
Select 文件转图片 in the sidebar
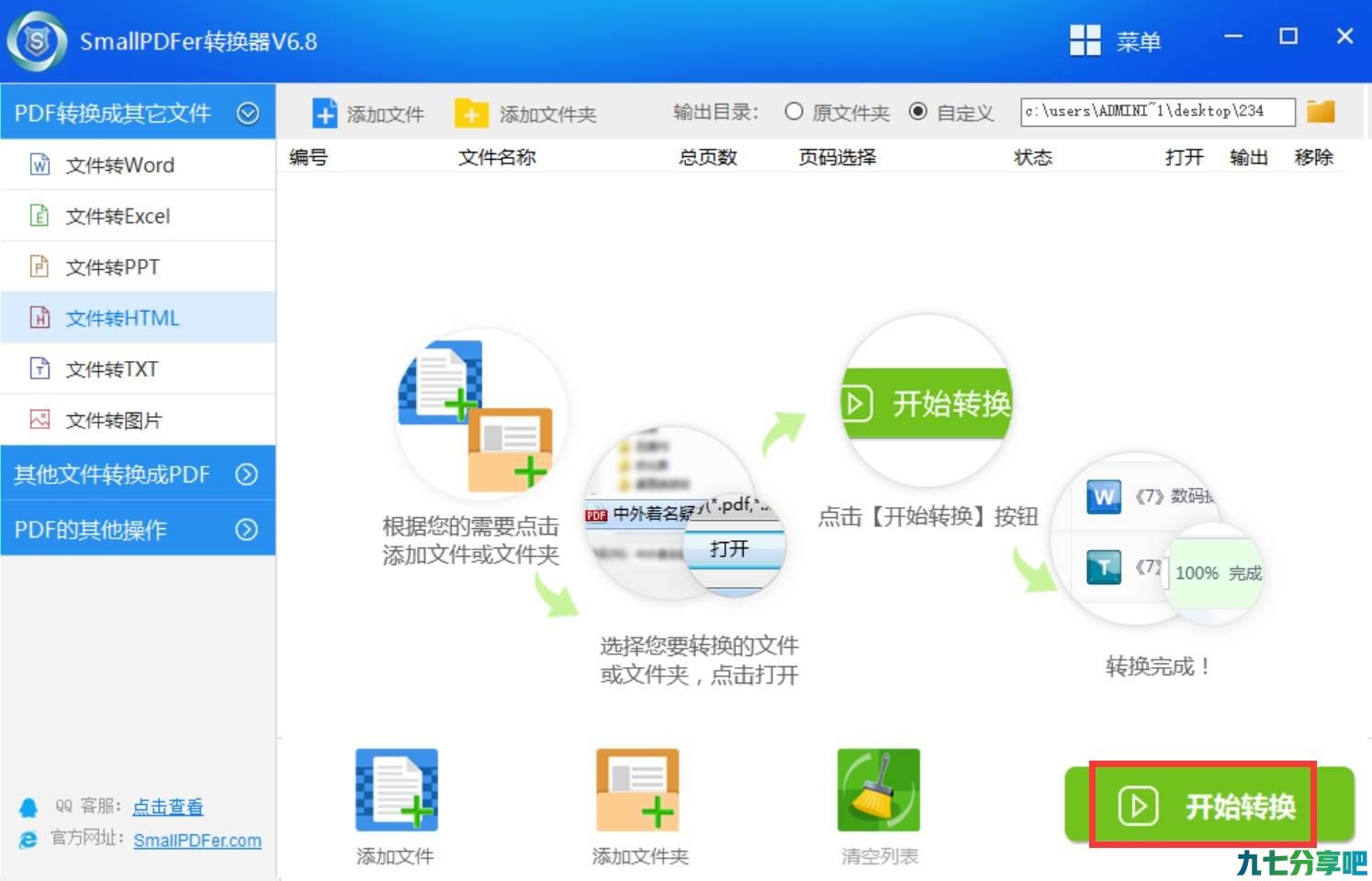pos(138,420)
